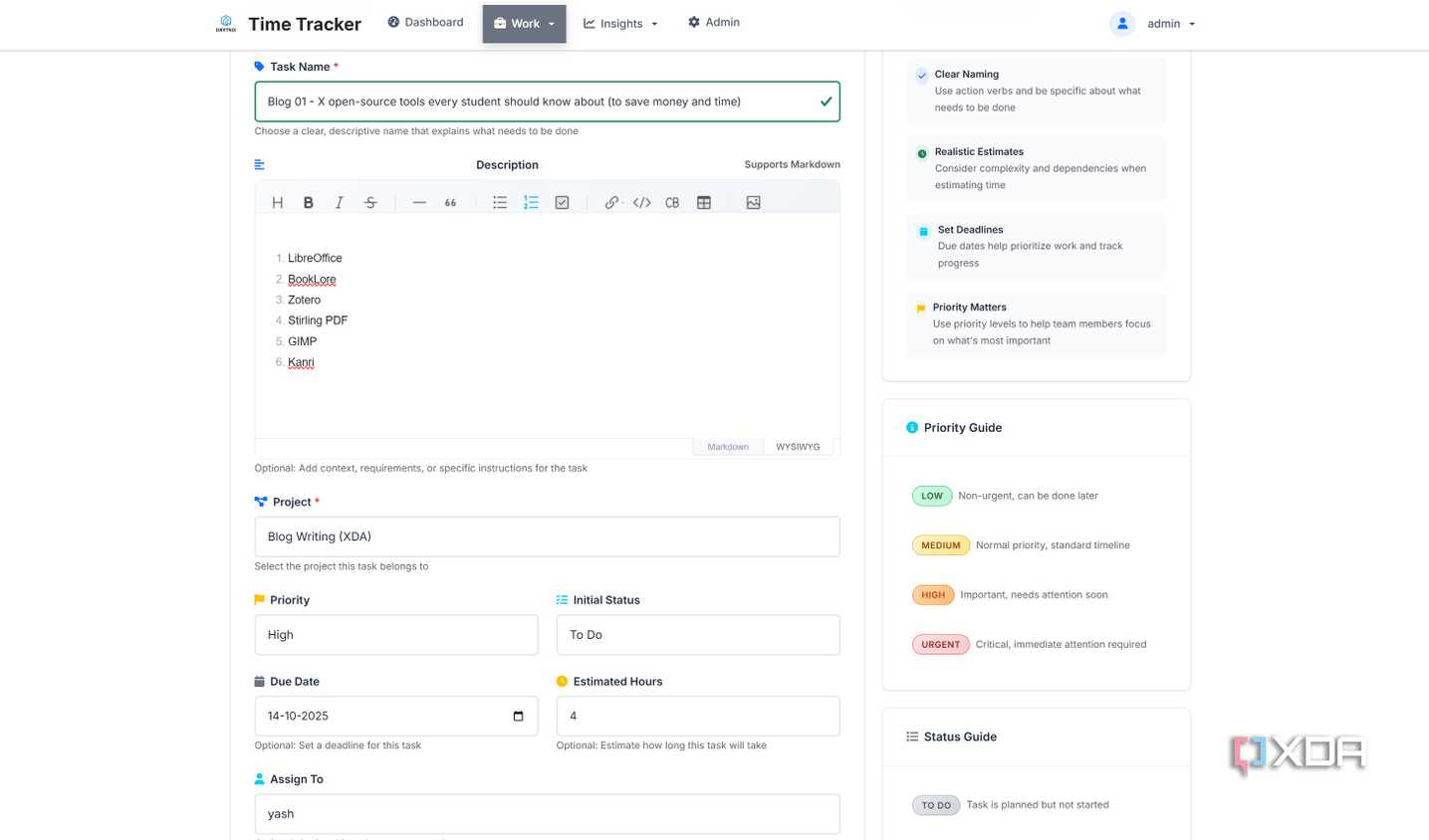The width and height of the screenshot is (1429, 840).
Task: Click the Due Date field value
Action: [x=298, y=717]
